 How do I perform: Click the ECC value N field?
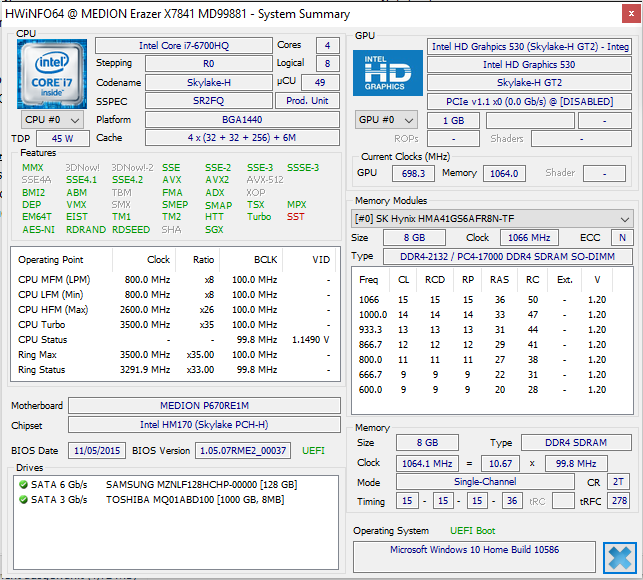[x=622, y=237]
